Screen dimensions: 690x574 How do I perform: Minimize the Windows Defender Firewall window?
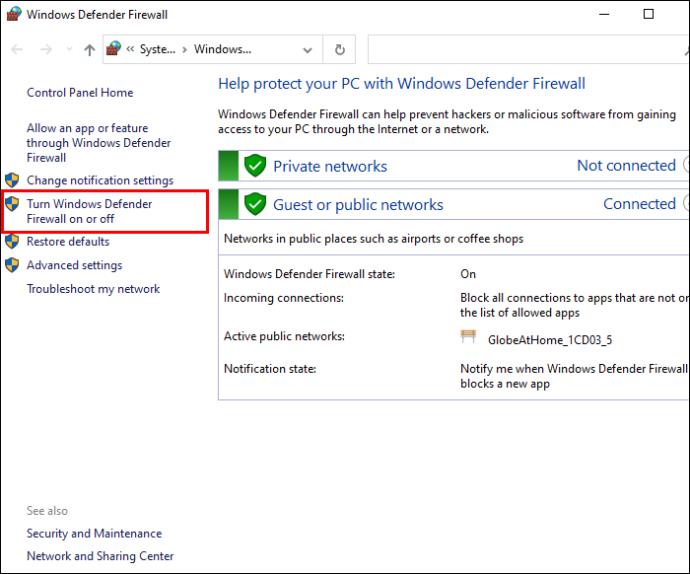[605, 14]
